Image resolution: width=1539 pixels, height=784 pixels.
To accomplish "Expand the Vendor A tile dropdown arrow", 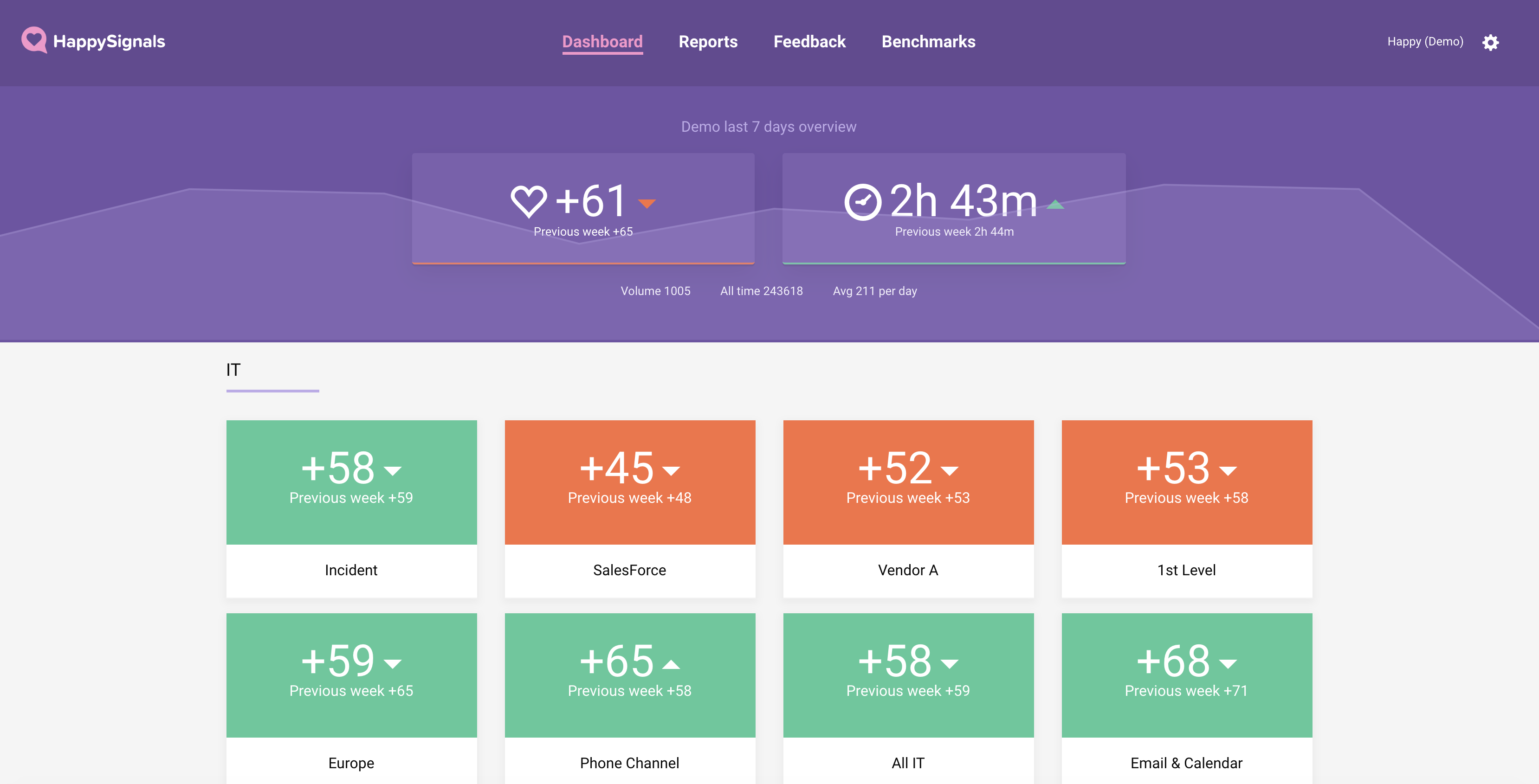I will (950, 471).
